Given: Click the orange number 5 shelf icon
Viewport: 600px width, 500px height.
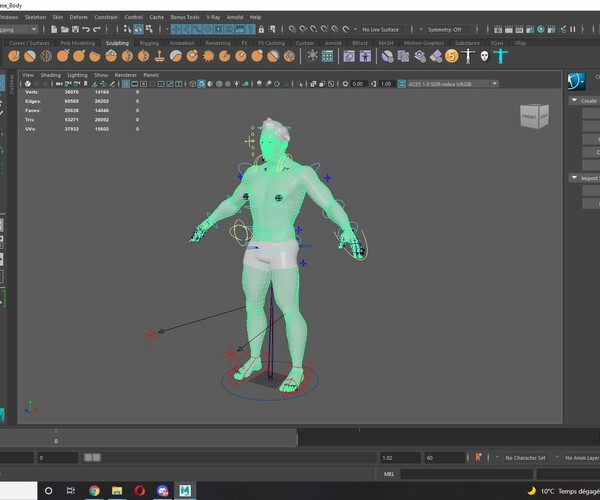Looking at the screenshot, I should pyautogui.click(x=452, y=56).
